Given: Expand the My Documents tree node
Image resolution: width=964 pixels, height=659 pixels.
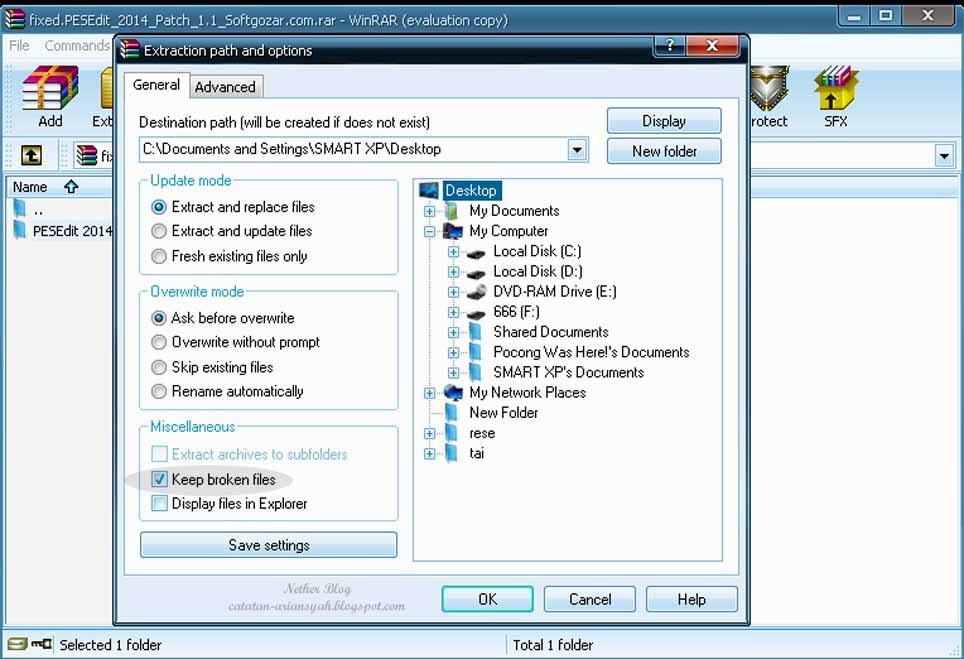Looking at the screenshot, I should [429, 211].
